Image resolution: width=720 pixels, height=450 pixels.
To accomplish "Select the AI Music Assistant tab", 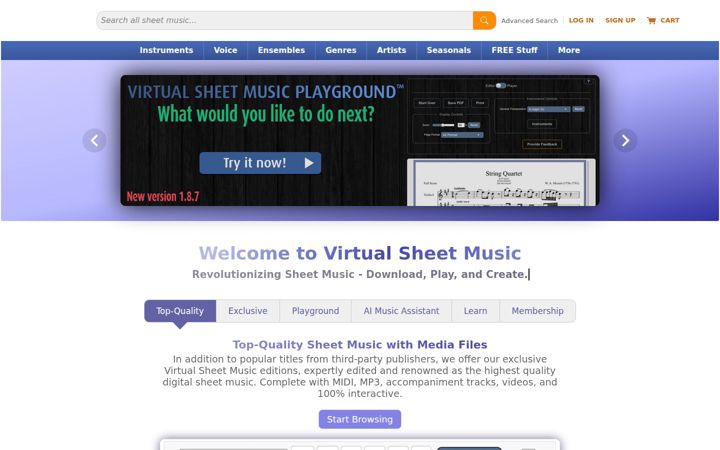I will tap(401, 311).
